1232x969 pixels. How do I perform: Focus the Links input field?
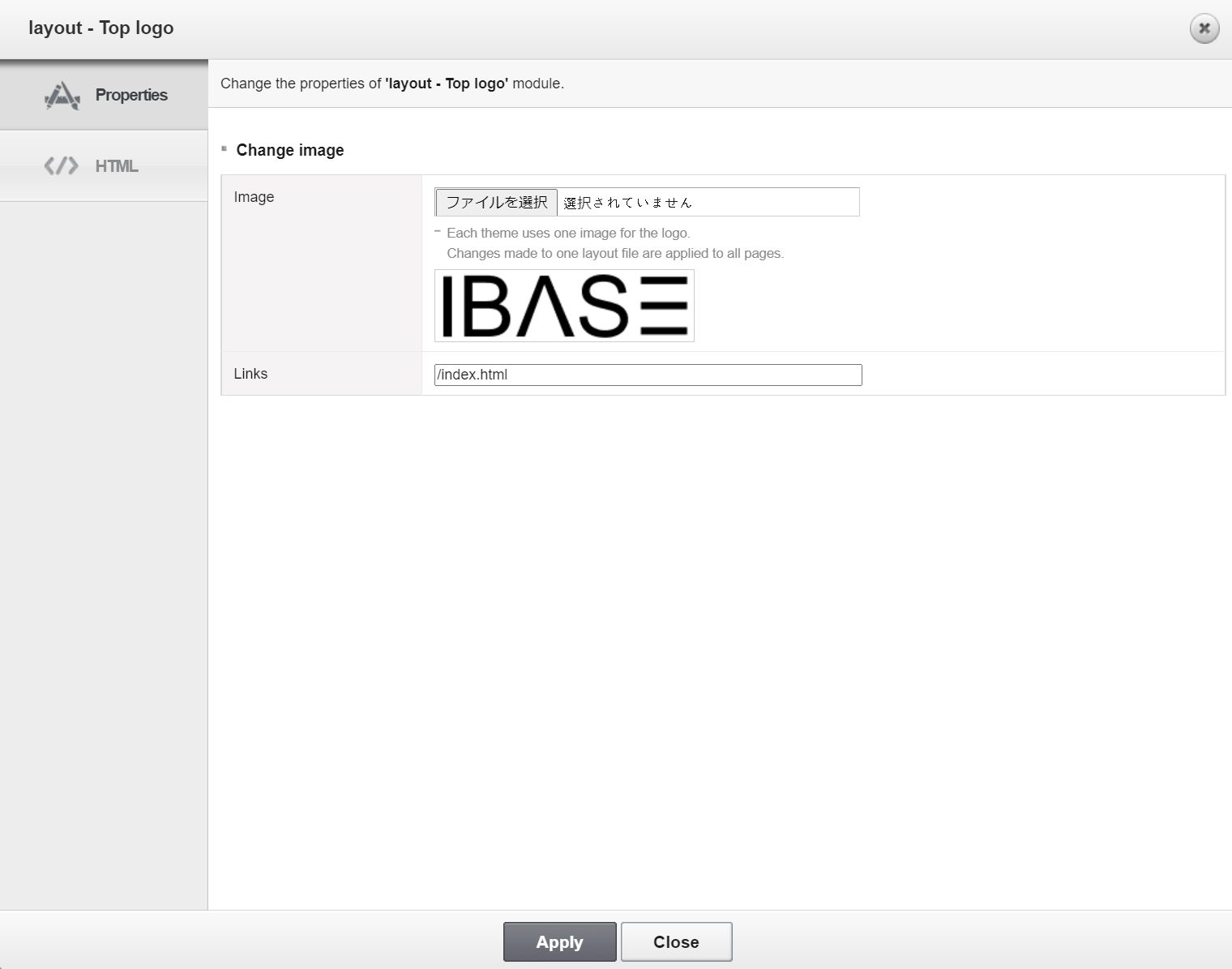(648, 375)
